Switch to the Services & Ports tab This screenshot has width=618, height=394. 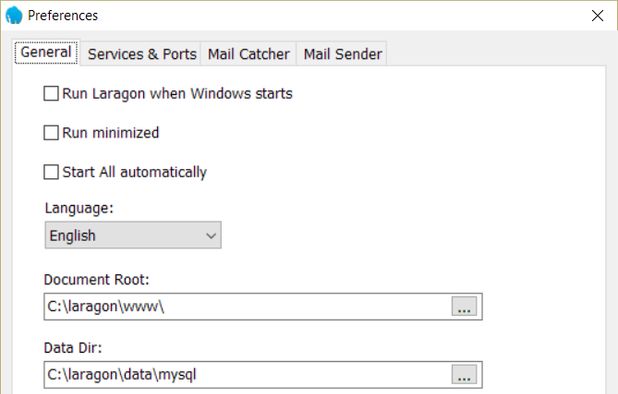[x=142, y=54]
